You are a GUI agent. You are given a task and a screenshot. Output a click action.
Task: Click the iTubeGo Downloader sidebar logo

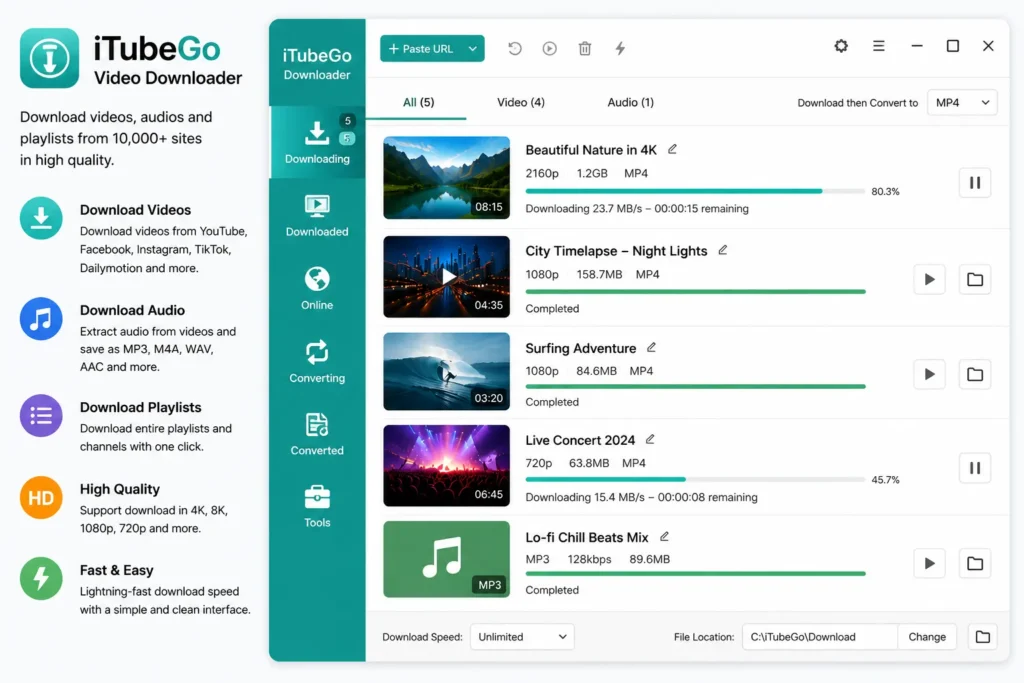(317, 64)
